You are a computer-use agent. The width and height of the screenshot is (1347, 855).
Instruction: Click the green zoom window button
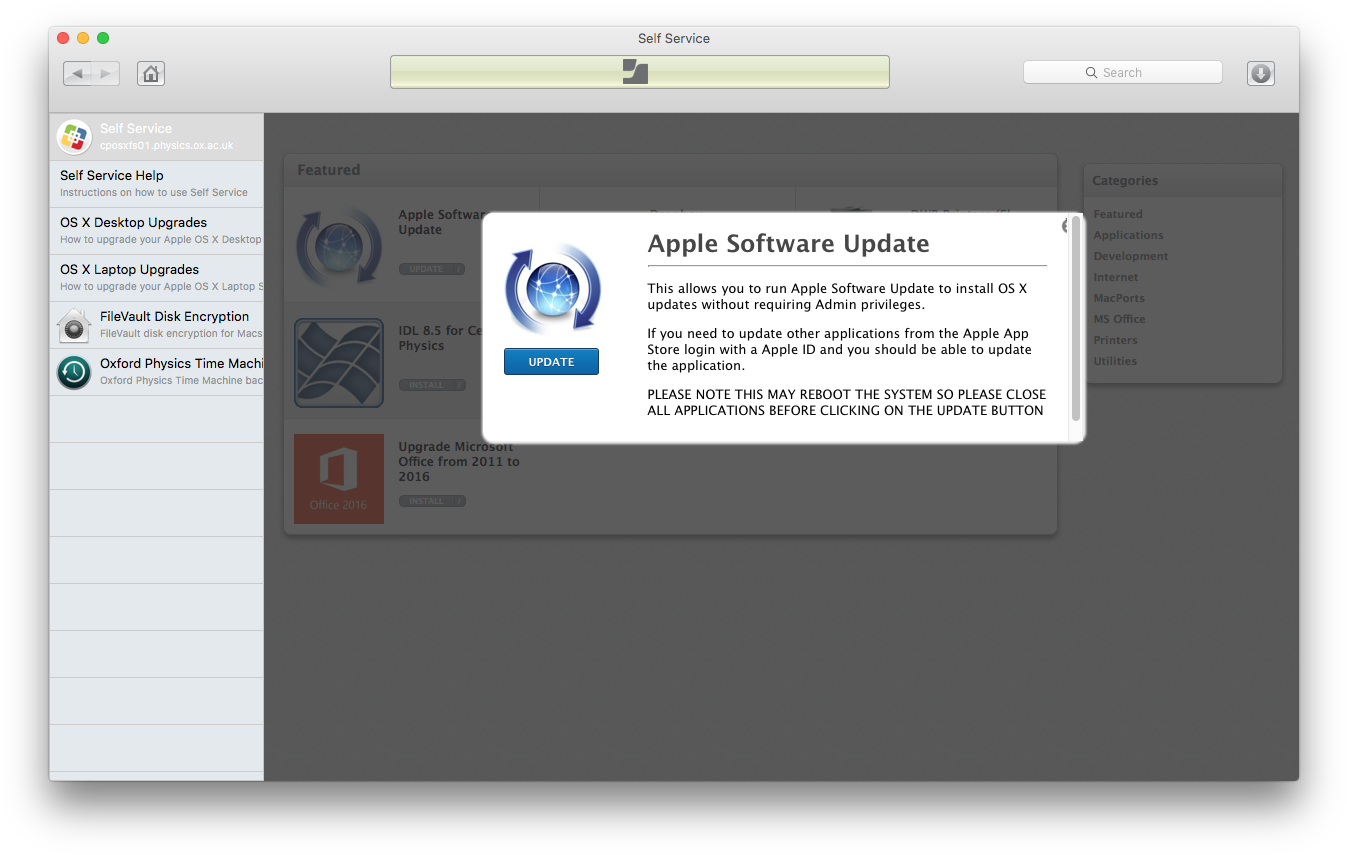click(x=103, y=38)
